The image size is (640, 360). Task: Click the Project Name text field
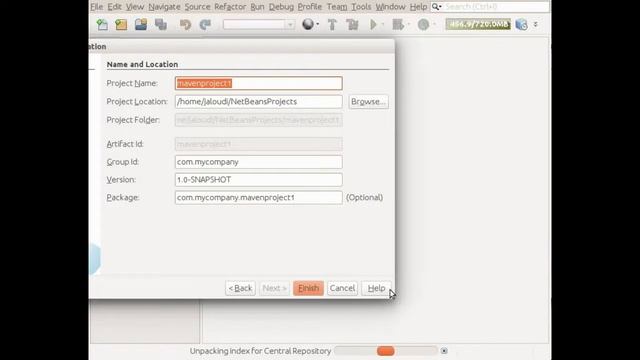pyautogui.click(x=258, y=83)
